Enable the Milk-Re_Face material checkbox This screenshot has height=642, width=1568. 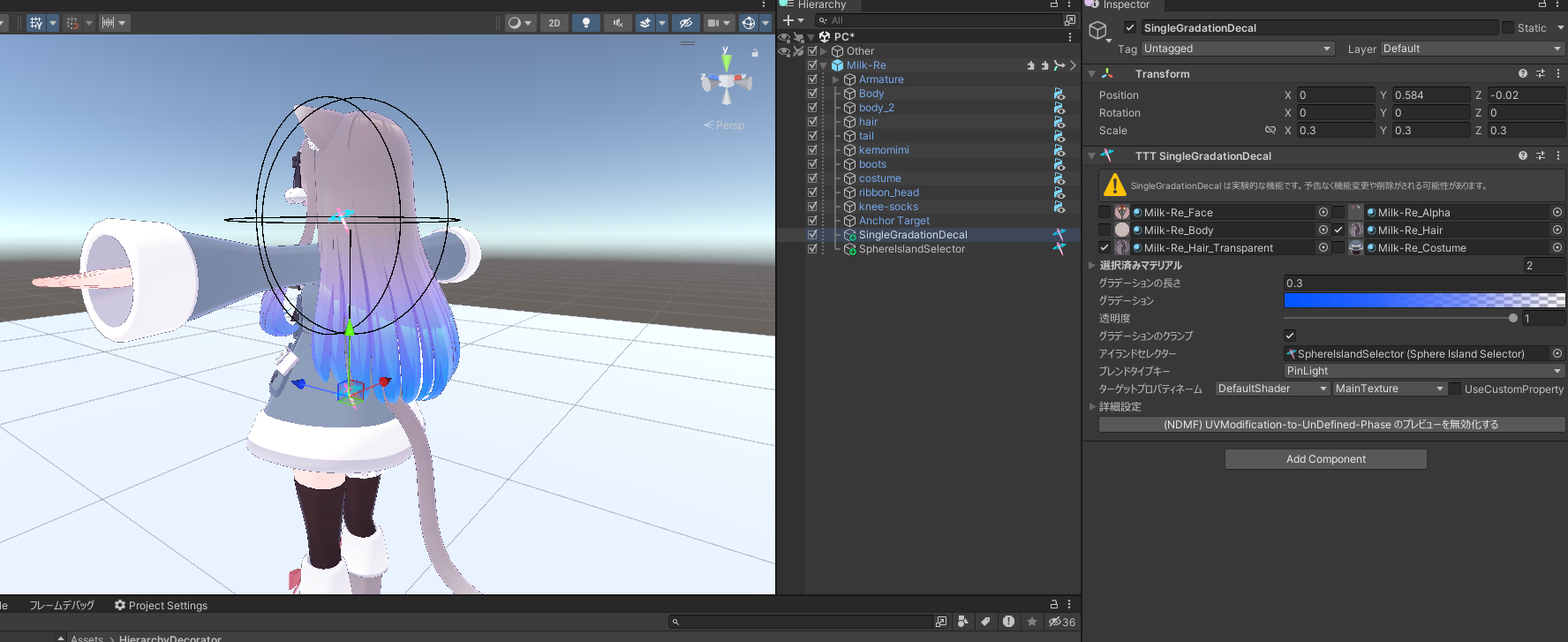tap(1104, 213)
